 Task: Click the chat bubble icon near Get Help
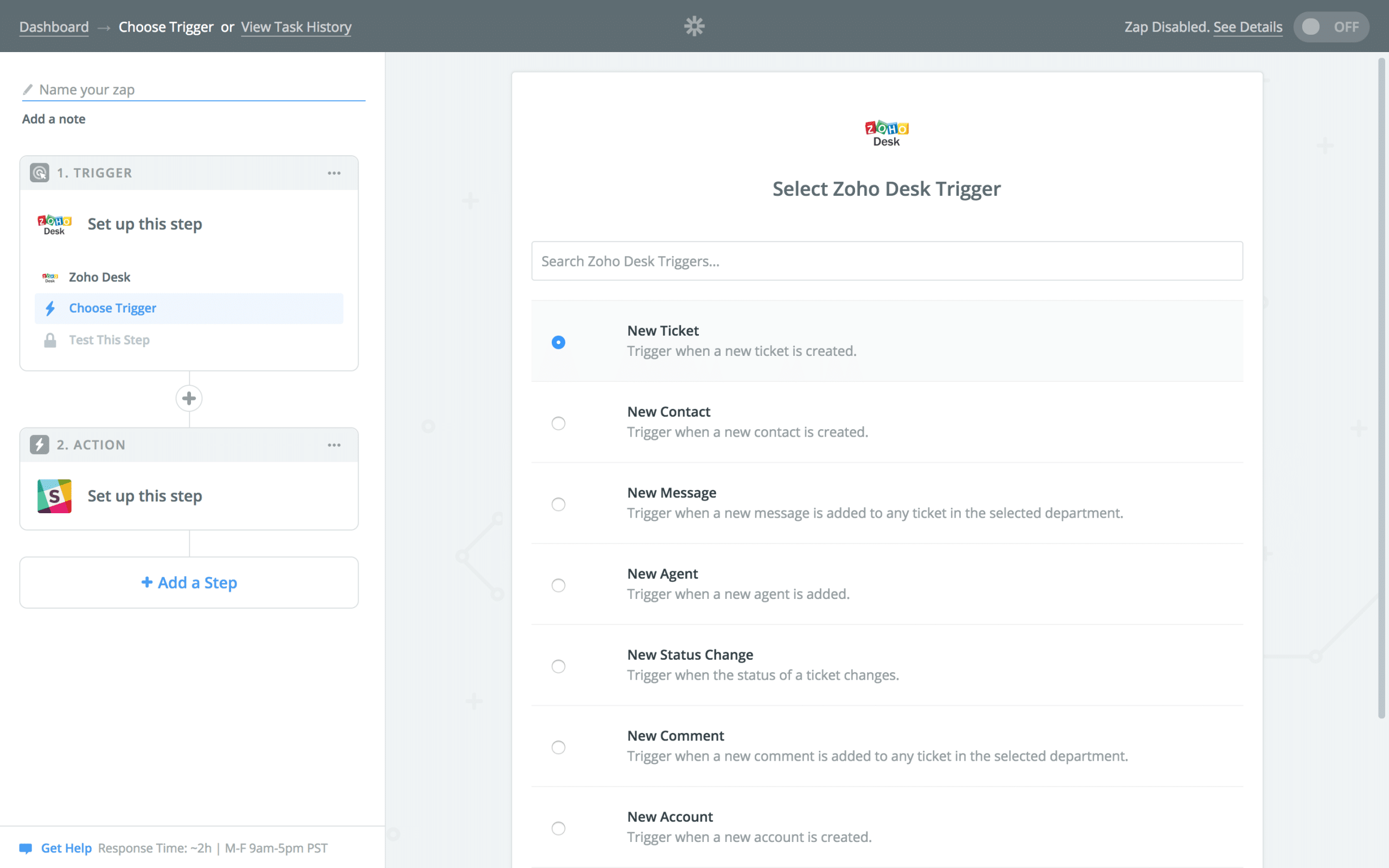point(26,848)
